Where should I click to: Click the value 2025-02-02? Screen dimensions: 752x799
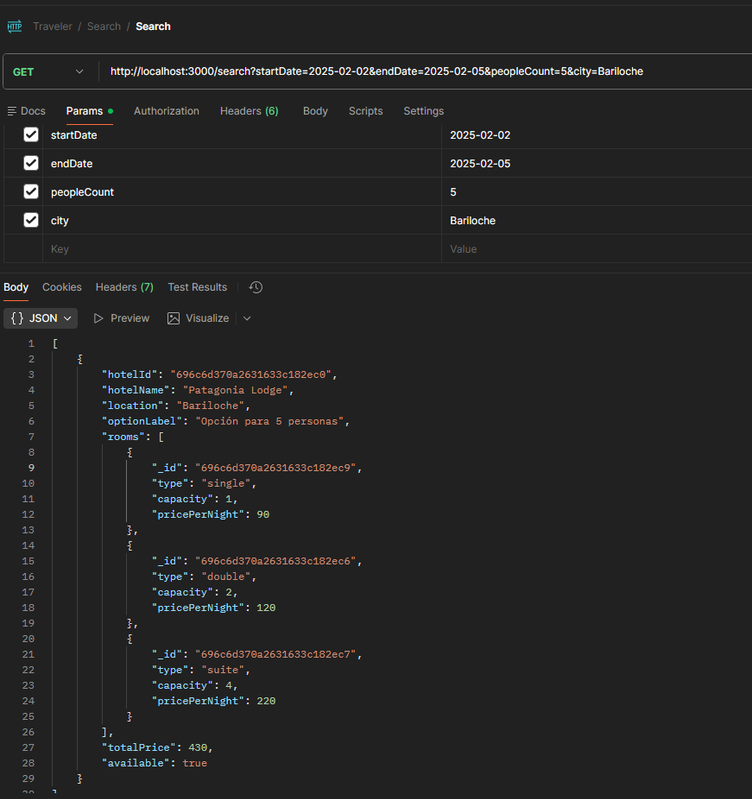pyautogui.click(x=480, y=135)
